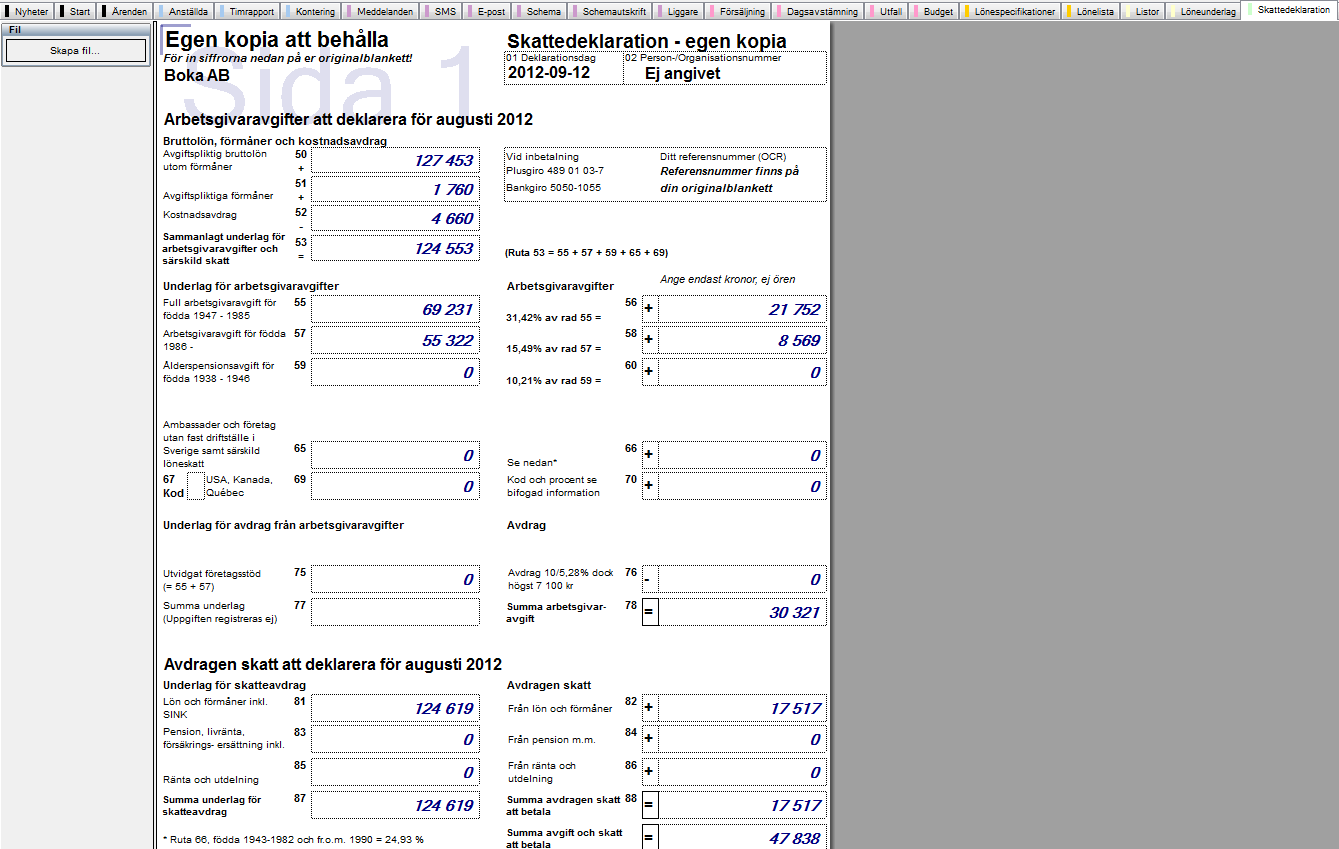1339x849 pixels.
Task: Click Organisationsnummer field Ej angivet
Action: 725,67
